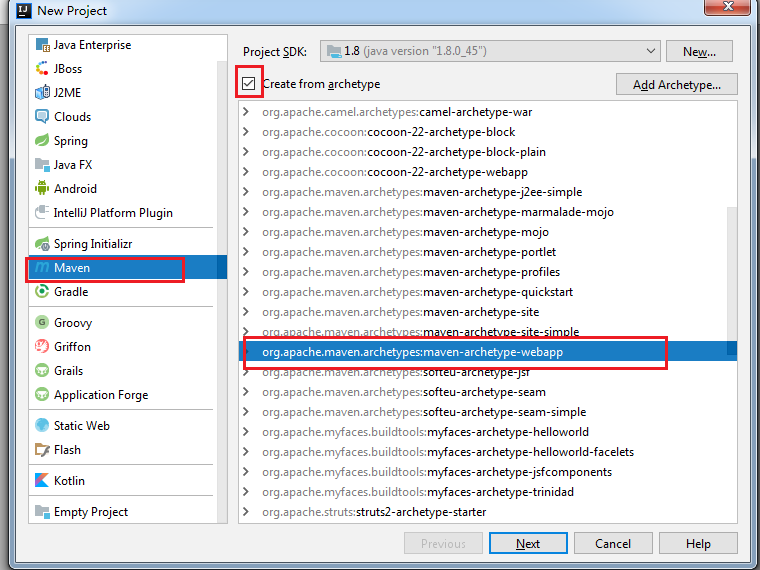
Task: Select myfaces-archetype-trinidad archetype
Action: (488, 492)
